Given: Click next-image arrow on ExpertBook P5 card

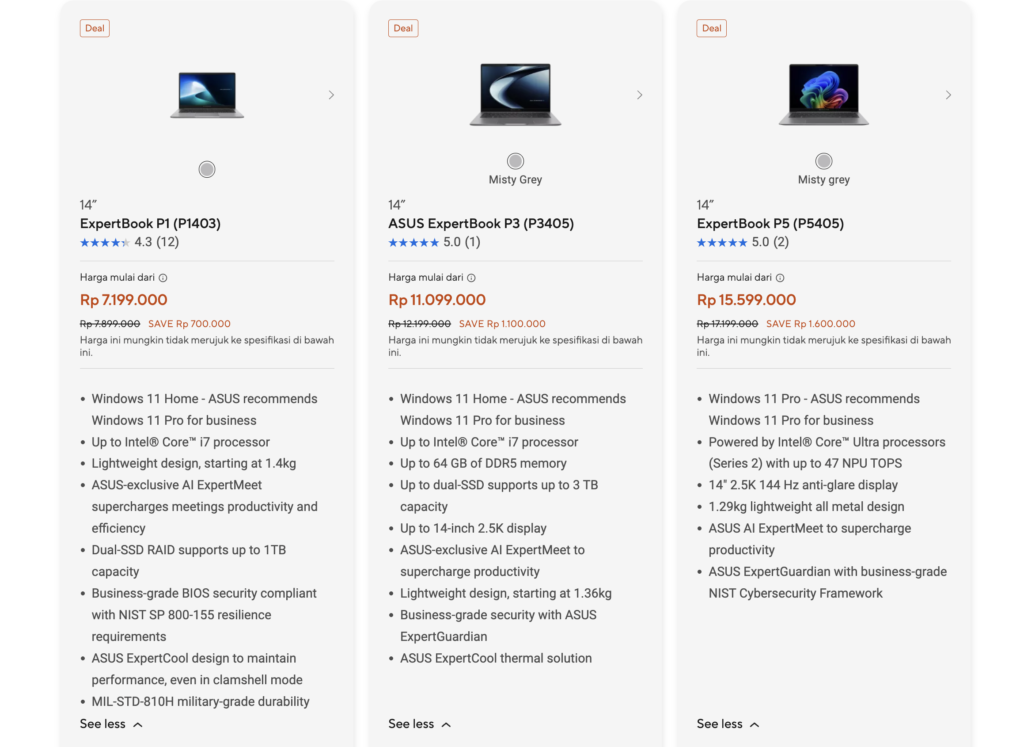Looking at the screenshot, I should pyautogui.click(x=948, y=95).
